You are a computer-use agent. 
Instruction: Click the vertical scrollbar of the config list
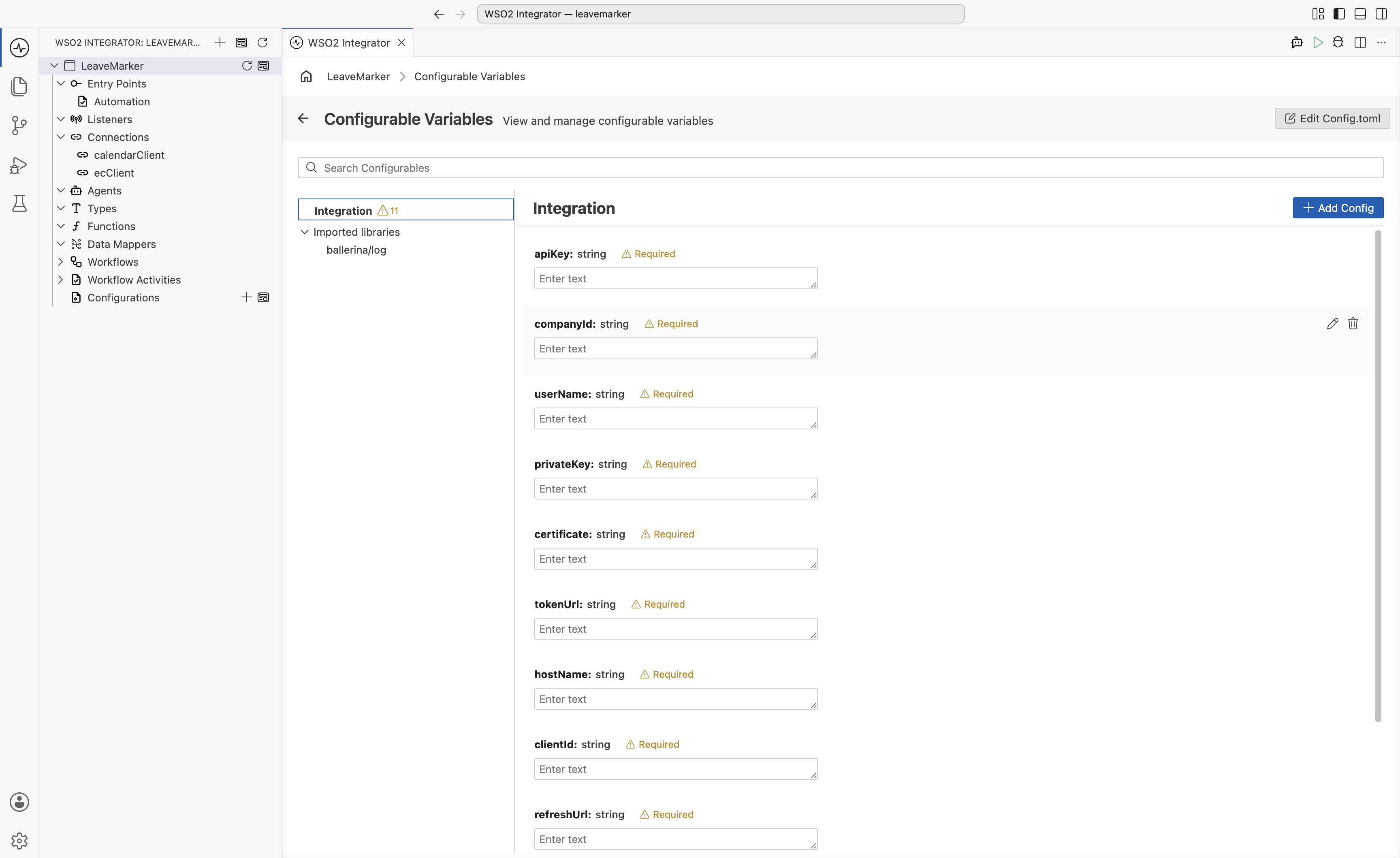coord(1377,476)
